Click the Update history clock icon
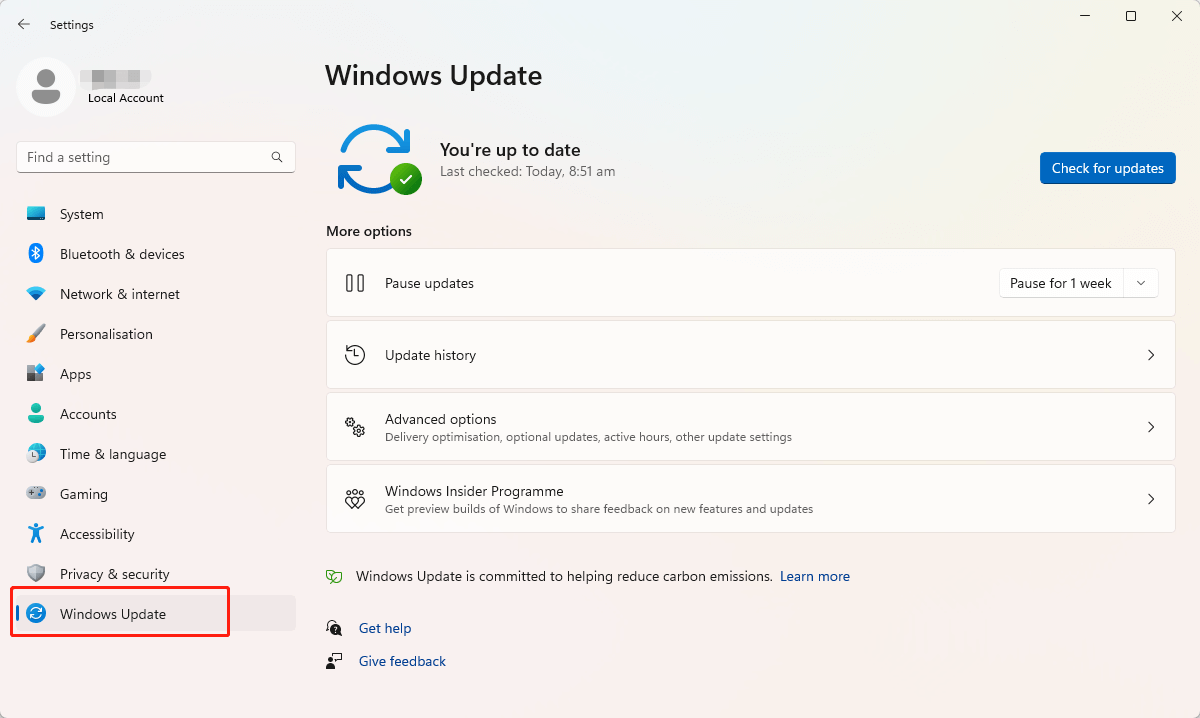Screen dimensions: 1200x718 [x=355, y=355]
